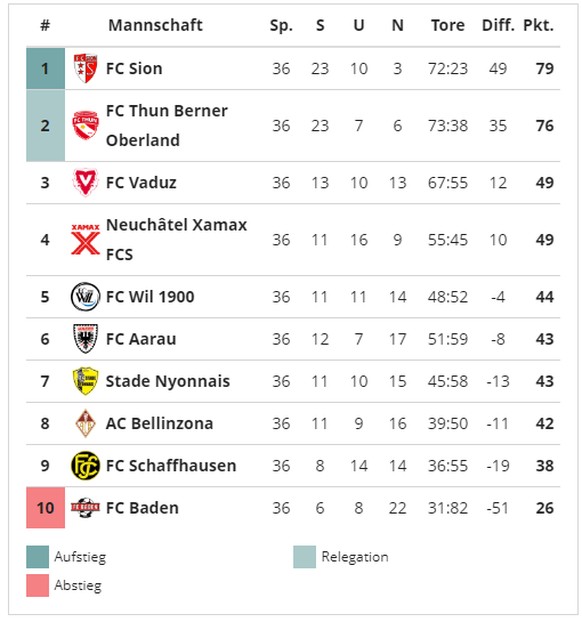Screen dimensions: 582x622
Task: Click the FC Aarau eagle crest
Action: [x=85, y=339]
